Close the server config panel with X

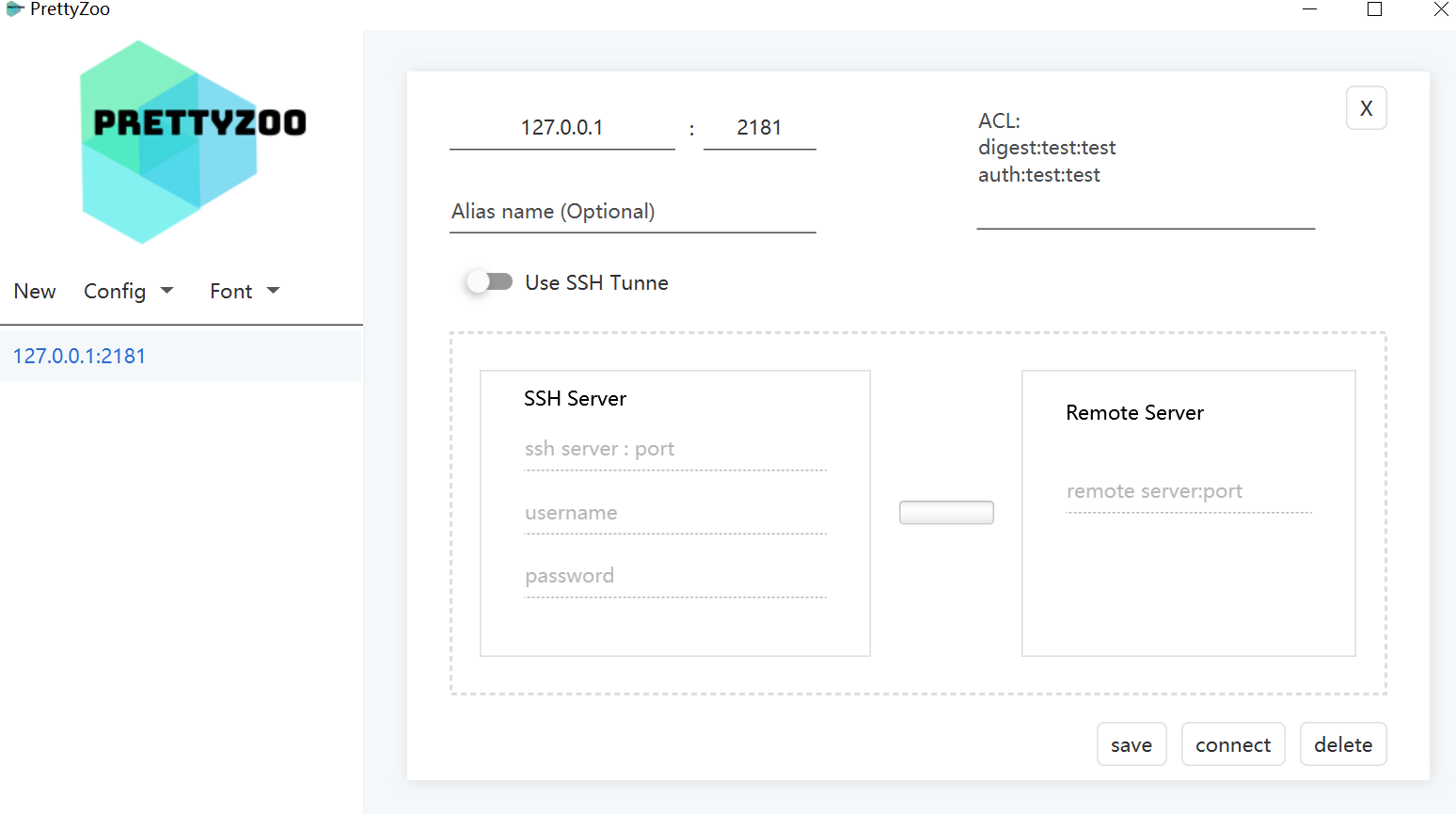(x=1366, y=108)
